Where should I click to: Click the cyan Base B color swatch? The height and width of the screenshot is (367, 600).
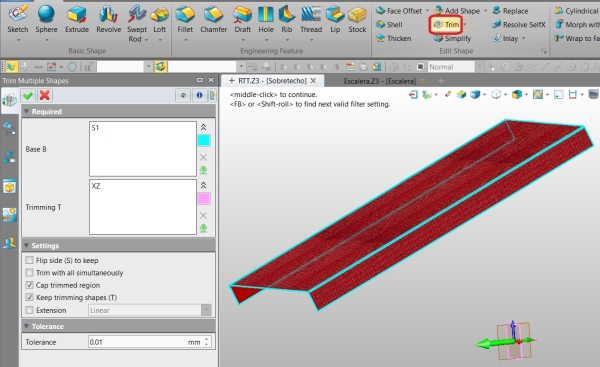tap(204, 140)
